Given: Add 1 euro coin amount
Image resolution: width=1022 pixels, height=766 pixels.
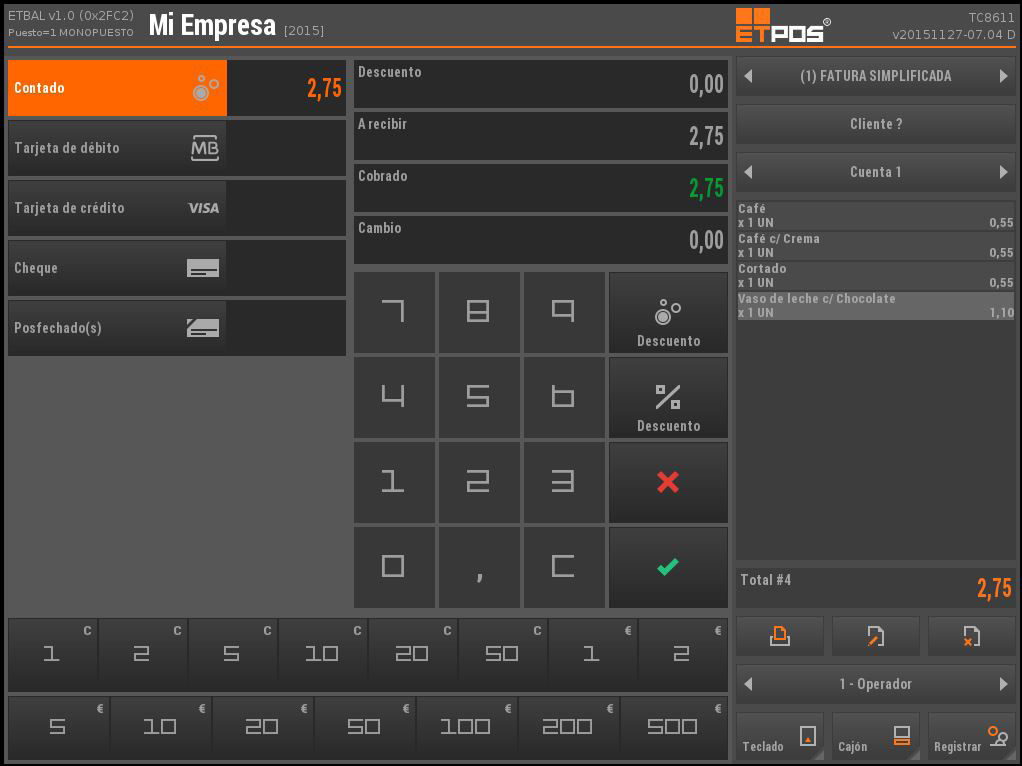Looking at the screenshot, I should (x=592, y=655).
